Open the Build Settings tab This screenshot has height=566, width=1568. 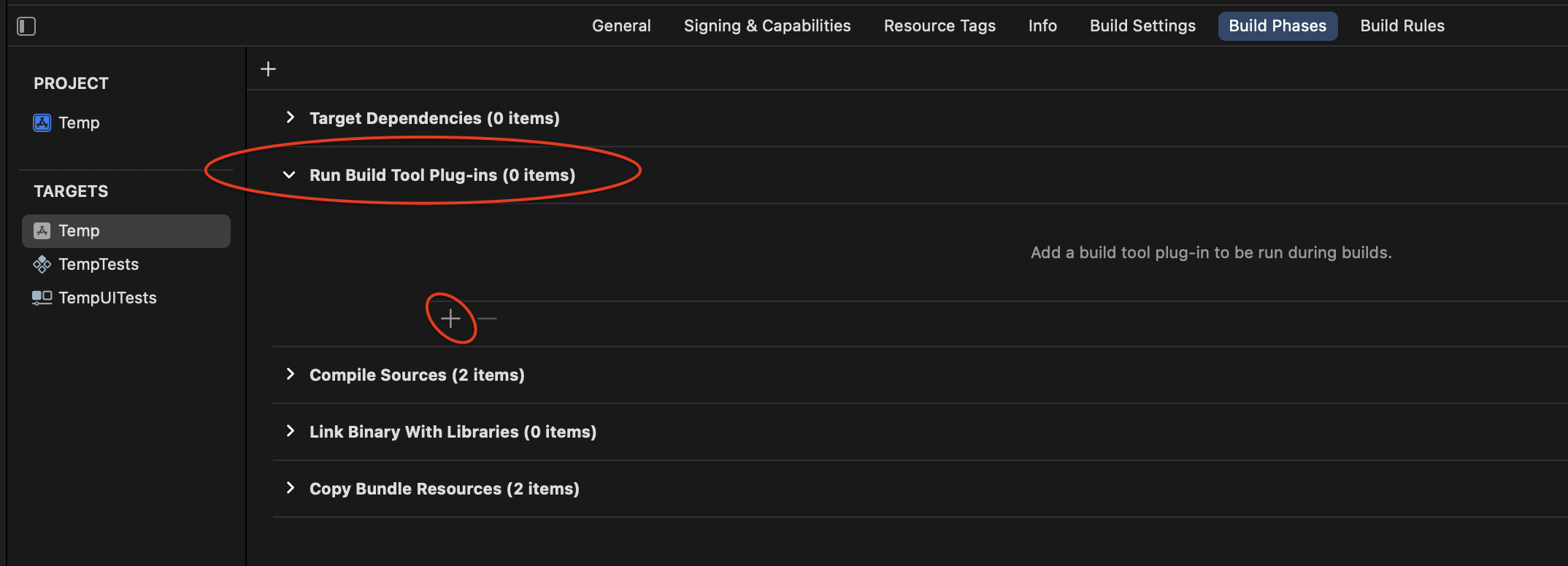[1142, 26]
